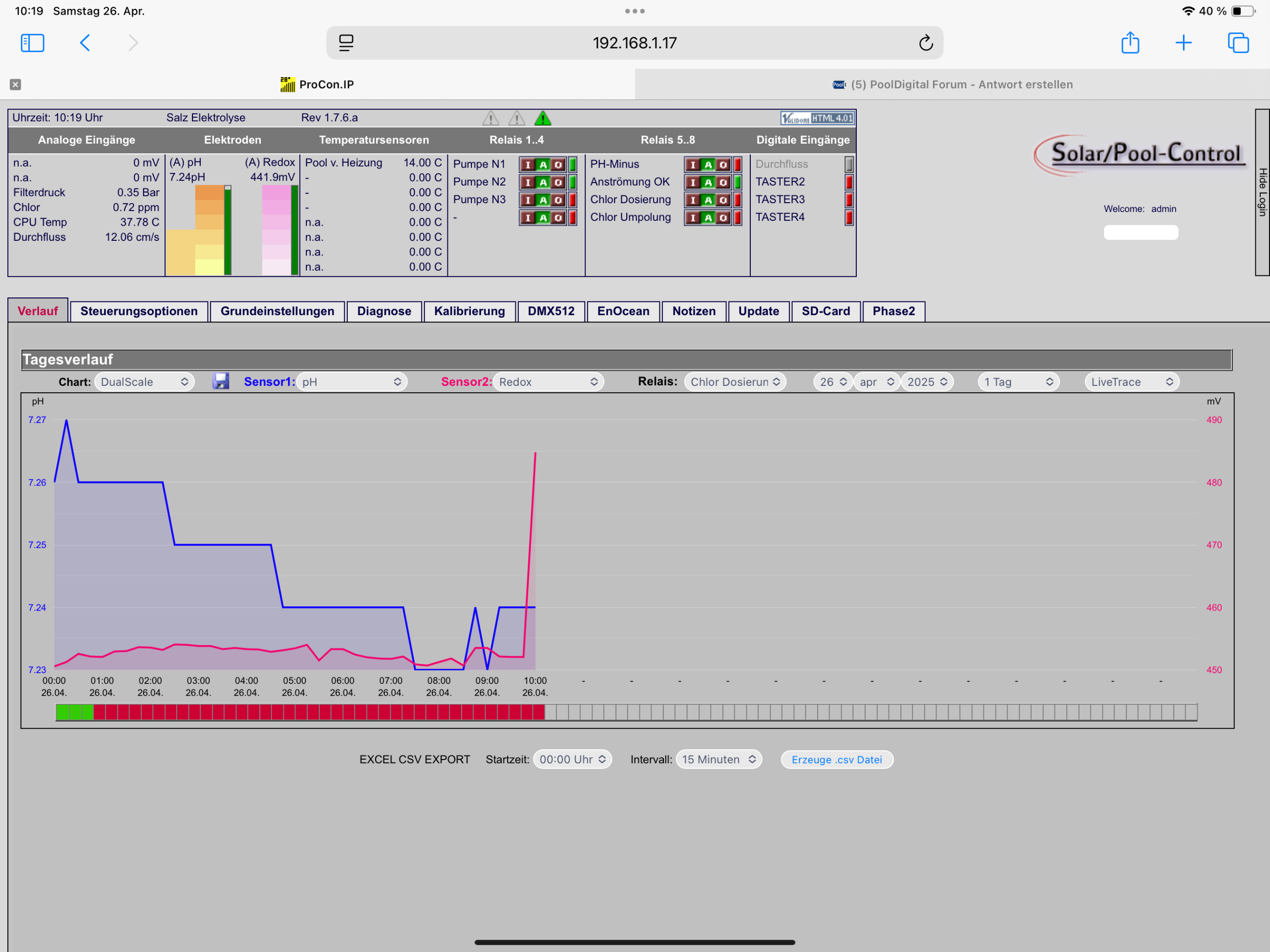
Task: Set Chlor Umpolung relay to I (on)
Action: click(x=693, y=218)
